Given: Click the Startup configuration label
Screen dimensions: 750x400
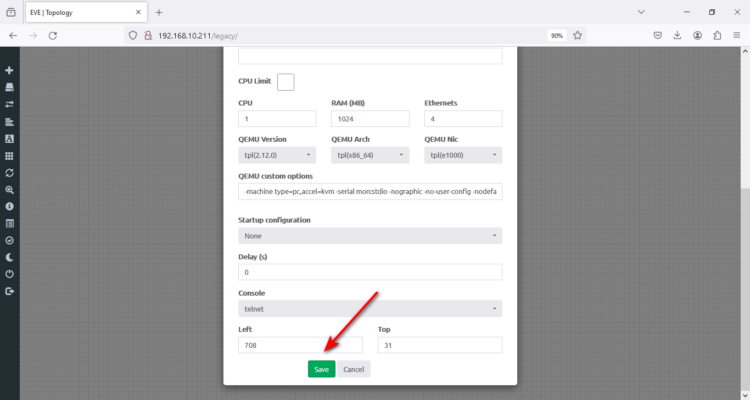Looking at the screenshot, I should (x=274, y=220).
